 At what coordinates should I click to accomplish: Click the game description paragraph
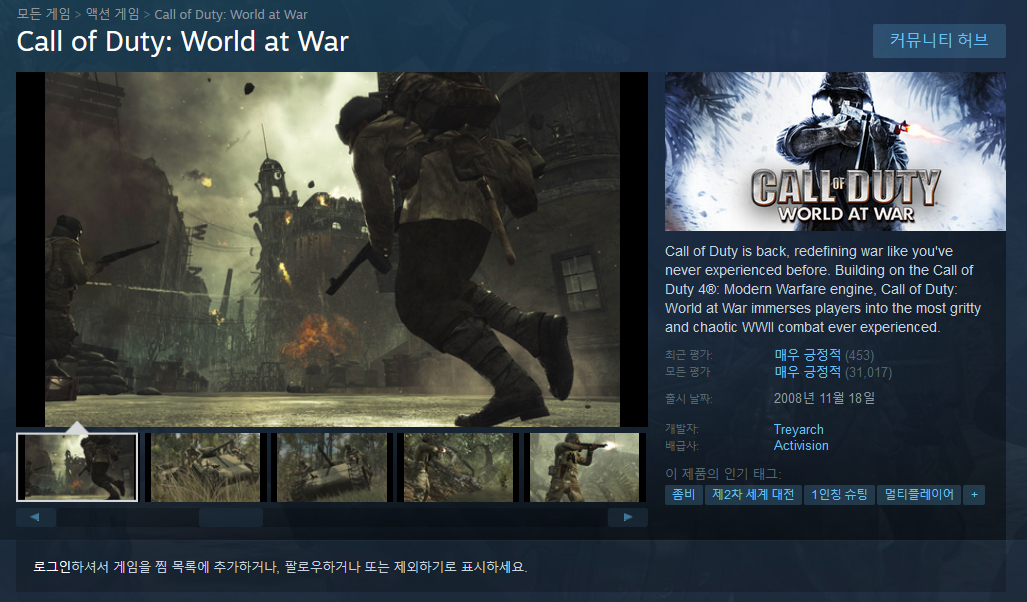click(823, 289)
